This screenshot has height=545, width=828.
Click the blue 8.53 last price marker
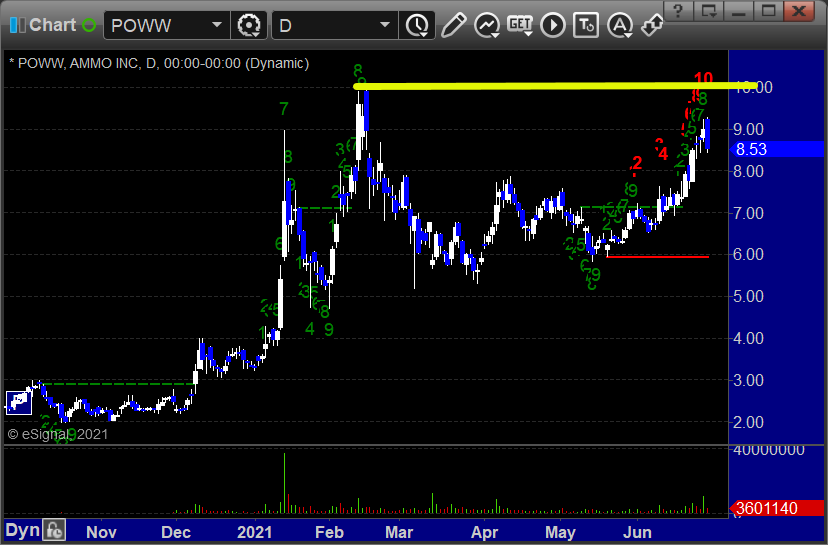coord(776,149)
